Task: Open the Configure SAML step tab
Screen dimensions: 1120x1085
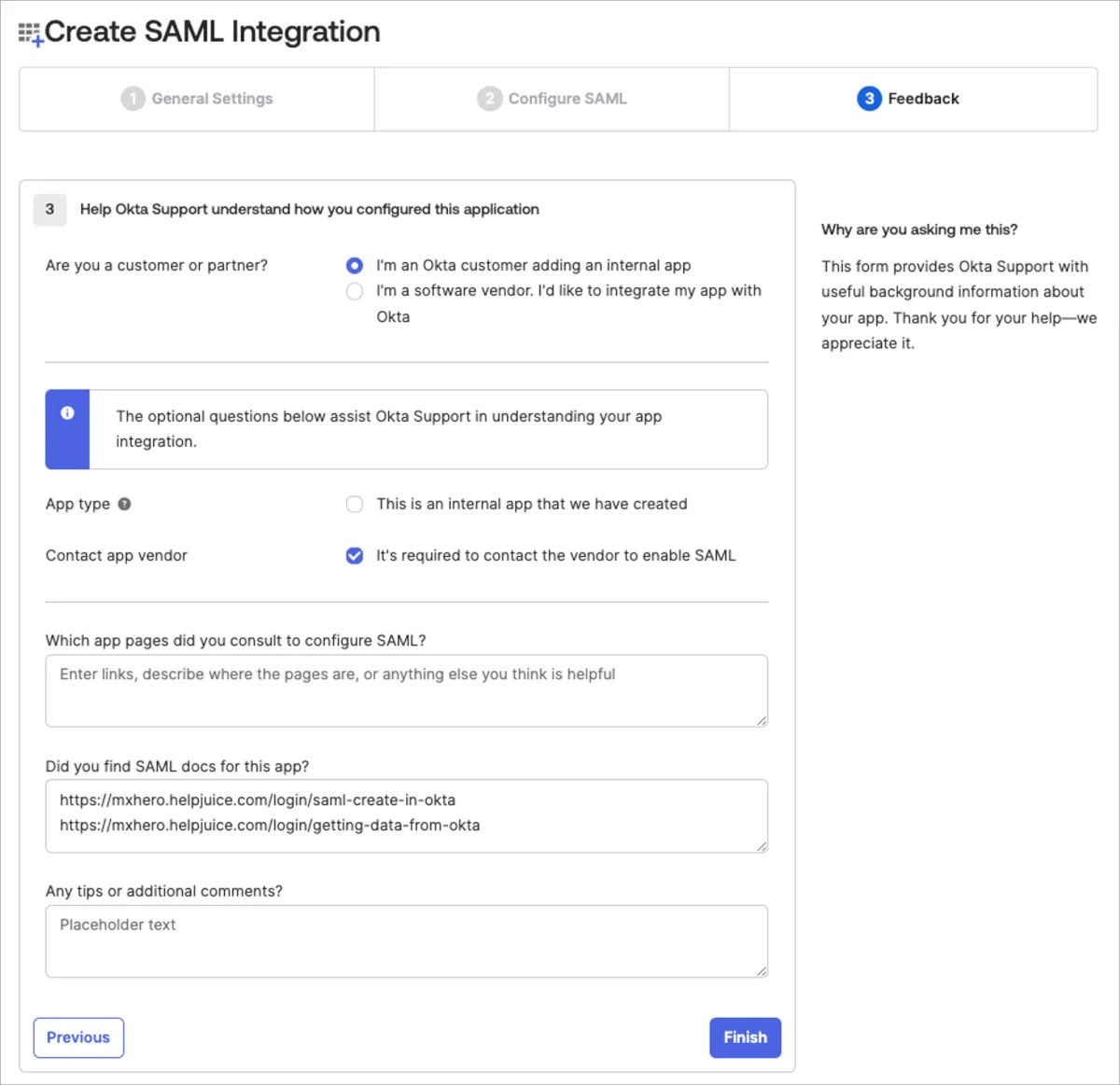Action: coord(553,99)
